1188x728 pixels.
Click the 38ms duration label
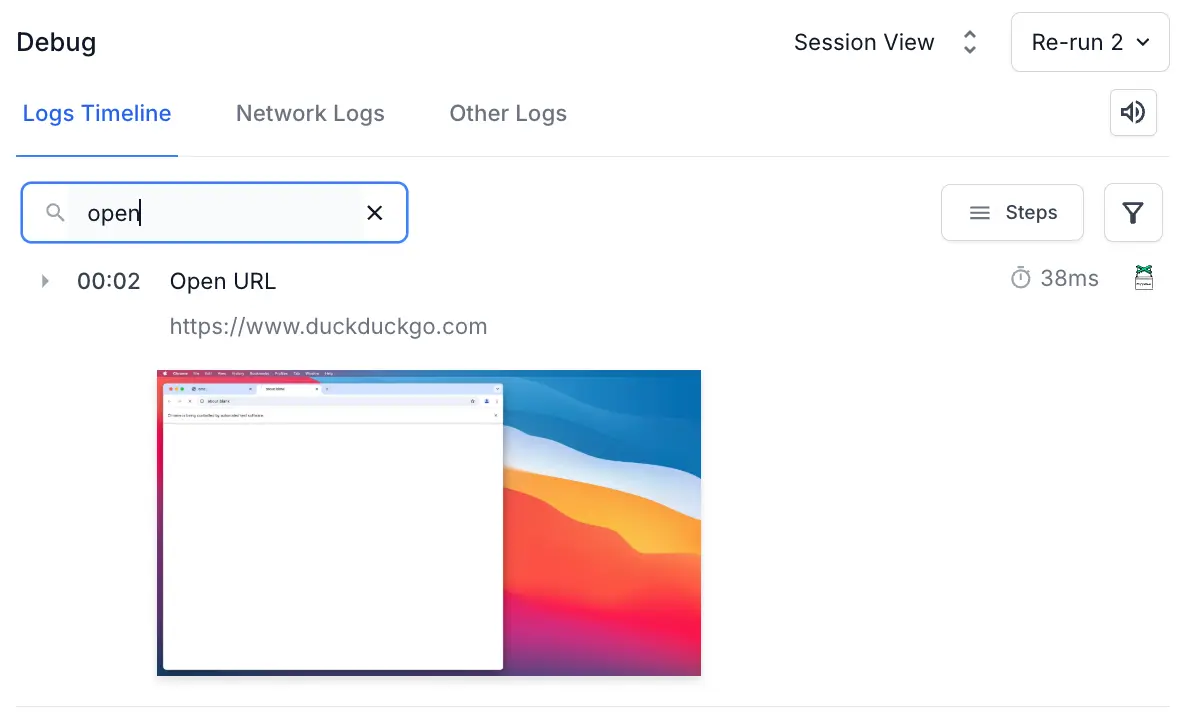(1069, 278)
